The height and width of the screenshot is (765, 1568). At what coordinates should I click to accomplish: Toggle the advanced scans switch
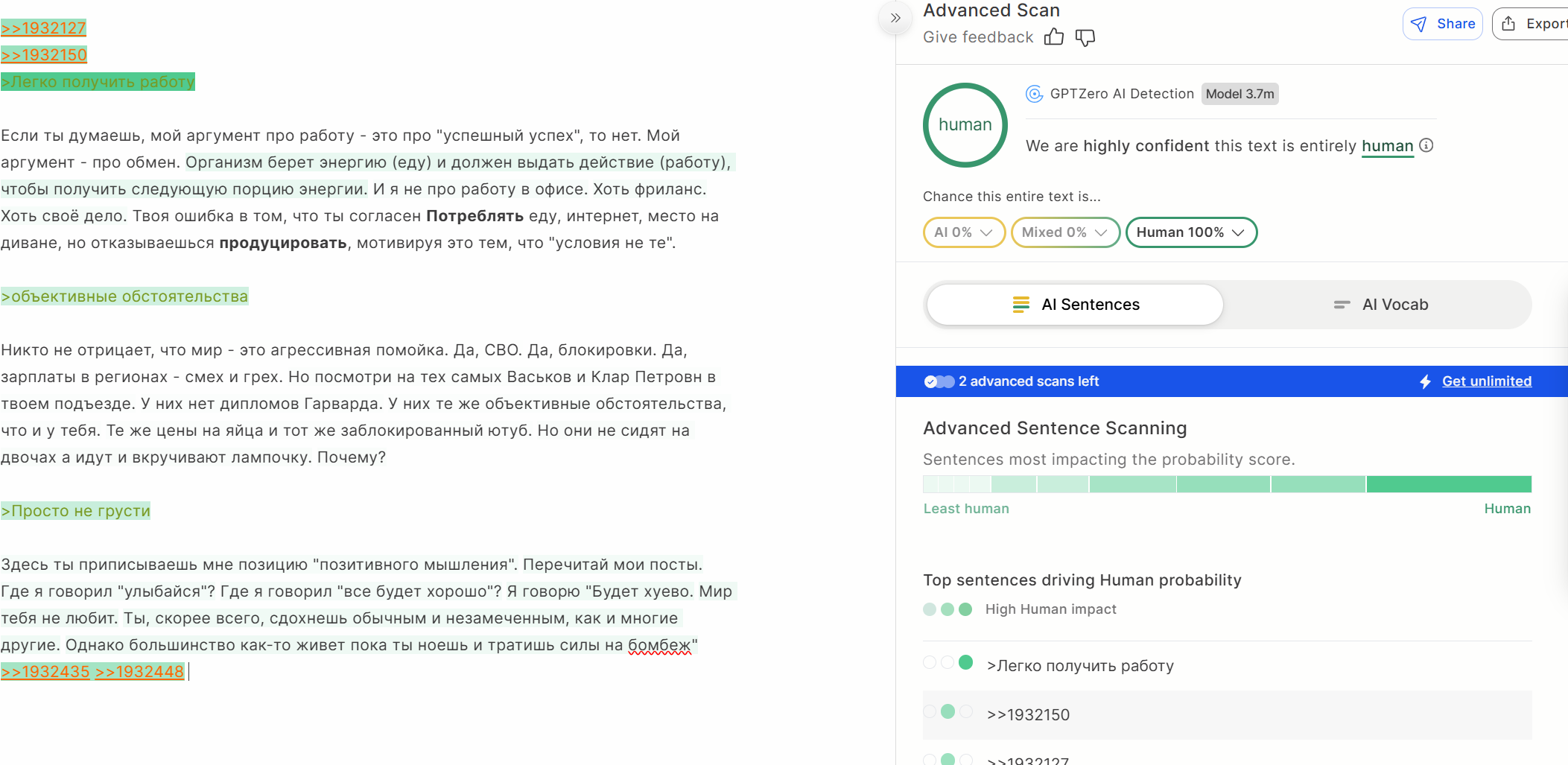click(x=939, y=381)
